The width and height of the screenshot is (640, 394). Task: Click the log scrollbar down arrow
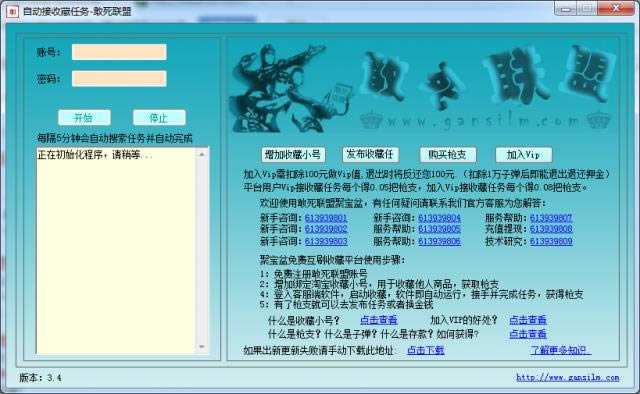[x=202, y=347]
